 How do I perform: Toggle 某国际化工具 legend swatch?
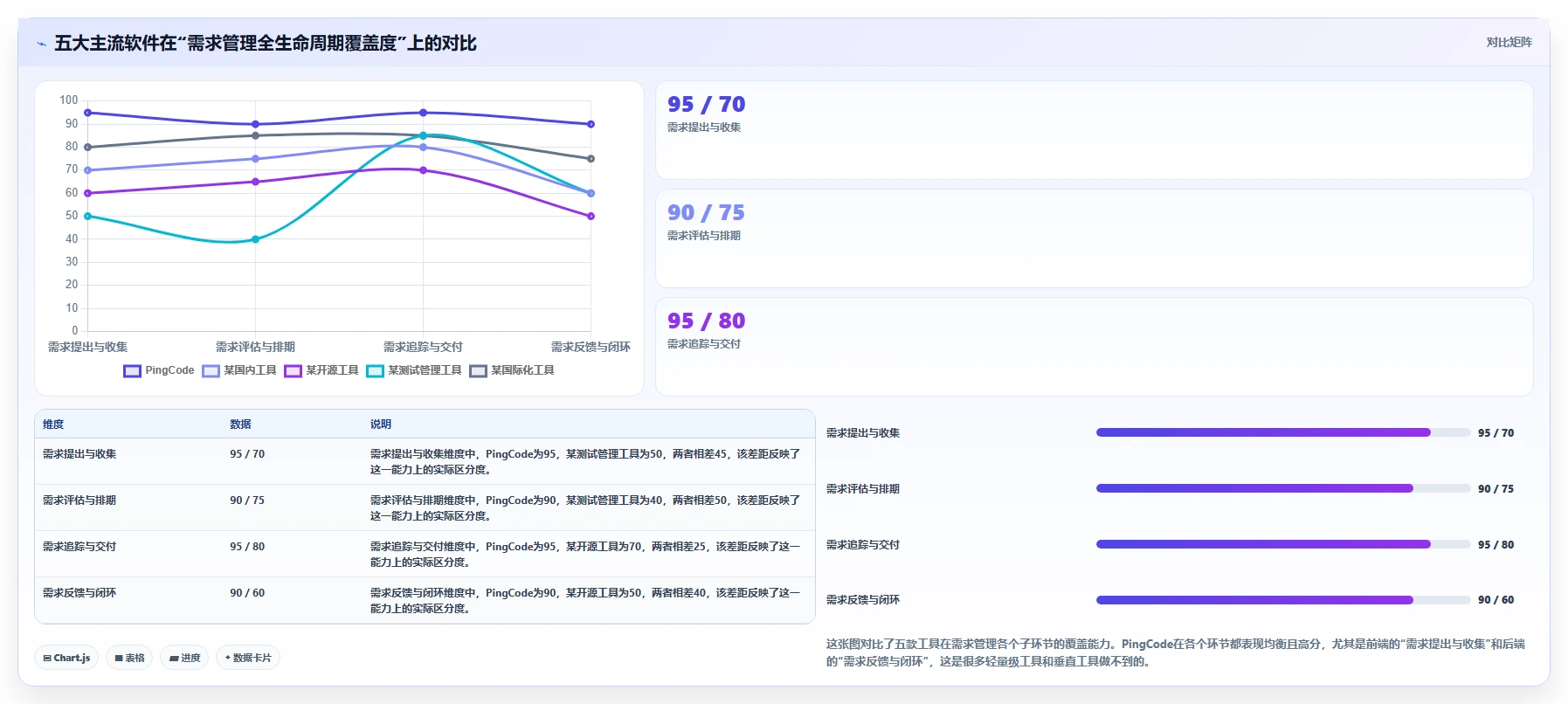point(478,371)
